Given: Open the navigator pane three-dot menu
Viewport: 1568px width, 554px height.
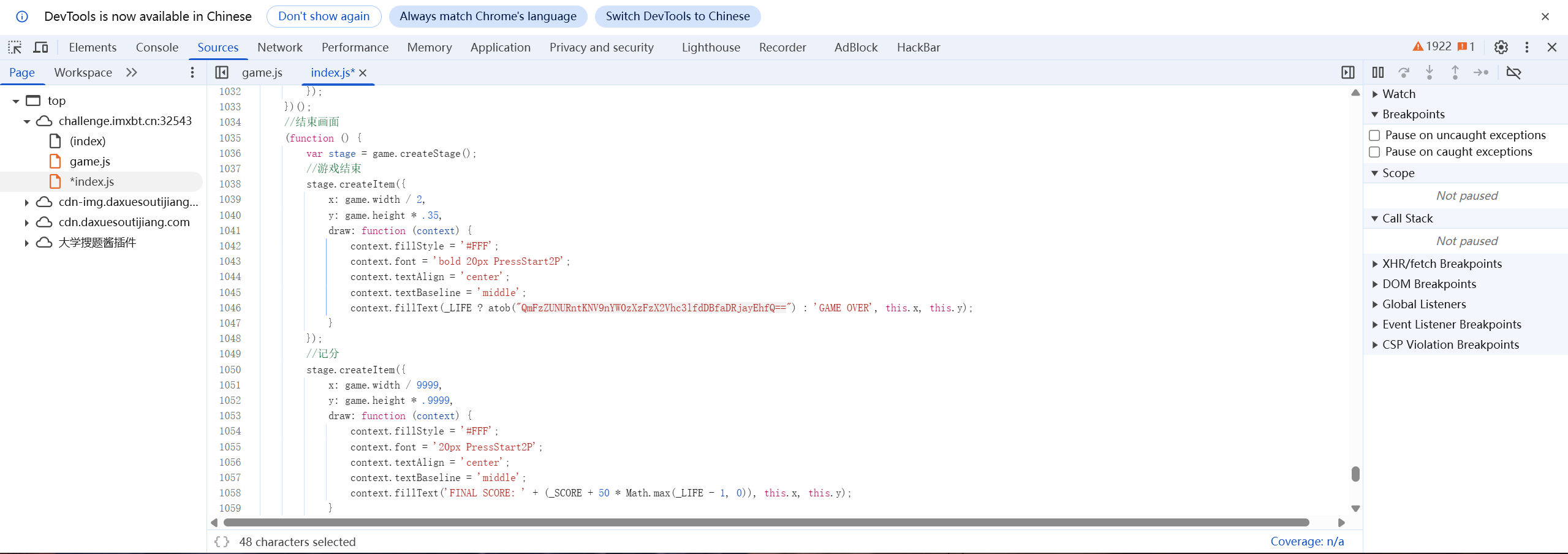Looking at the screenshot, I should pos(192,72).
